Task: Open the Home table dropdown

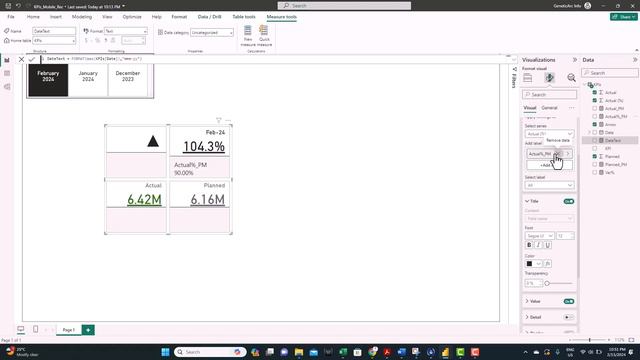Action: click(54, 40)
